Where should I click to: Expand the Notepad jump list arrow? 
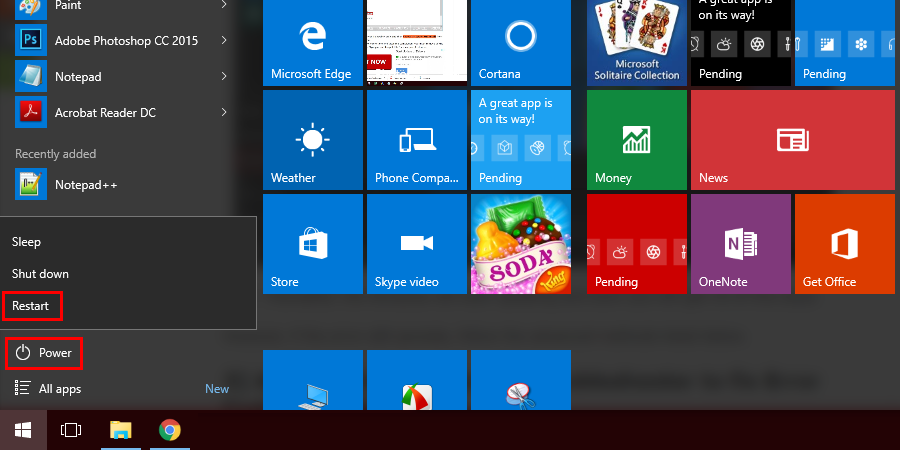coord(224,76)
